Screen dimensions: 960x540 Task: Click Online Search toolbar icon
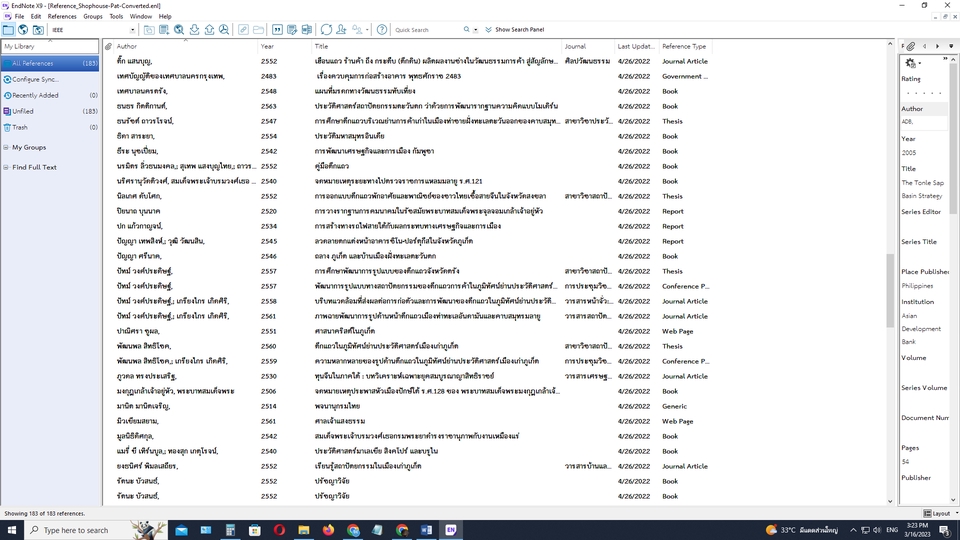coord(179,29)
